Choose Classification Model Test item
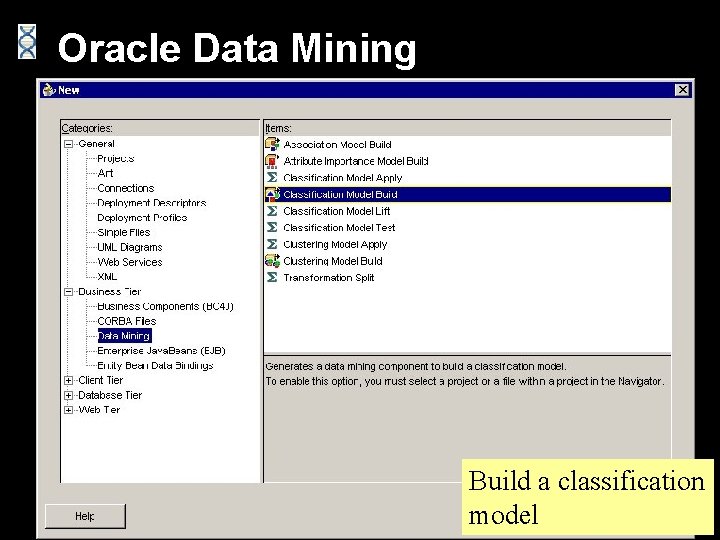Screen dimensions: 720x540 click(339, 228)
